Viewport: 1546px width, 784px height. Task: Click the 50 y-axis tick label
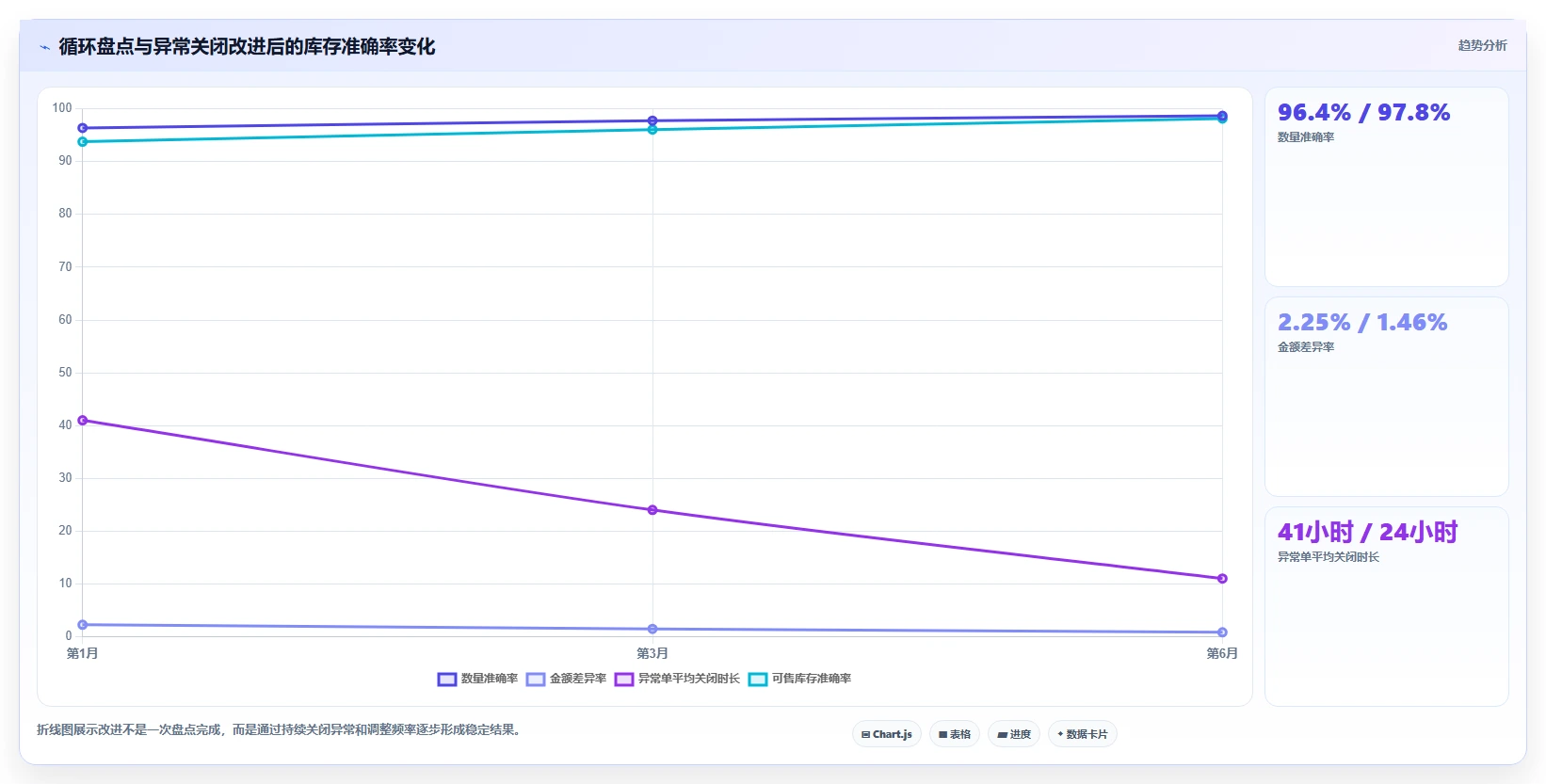point(65,373)
